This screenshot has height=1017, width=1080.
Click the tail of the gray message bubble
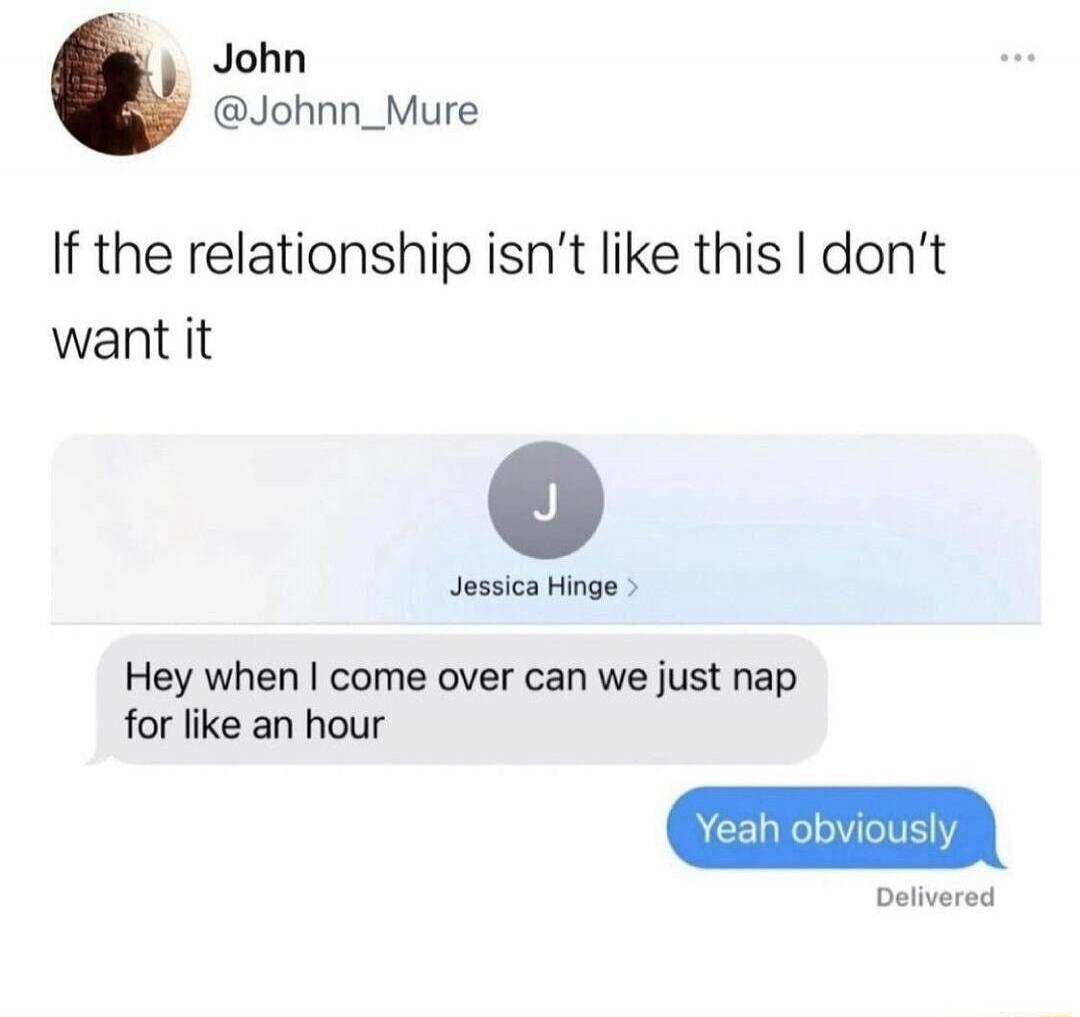98,758
